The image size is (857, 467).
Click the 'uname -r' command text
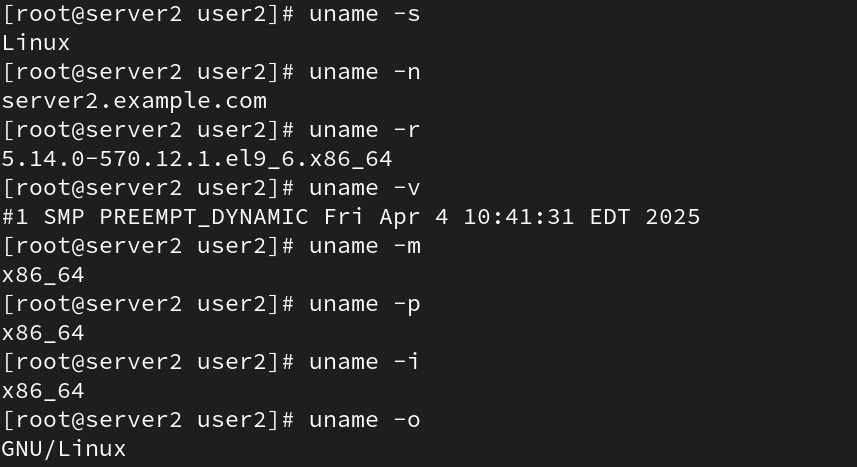click(x=365, y=130)
